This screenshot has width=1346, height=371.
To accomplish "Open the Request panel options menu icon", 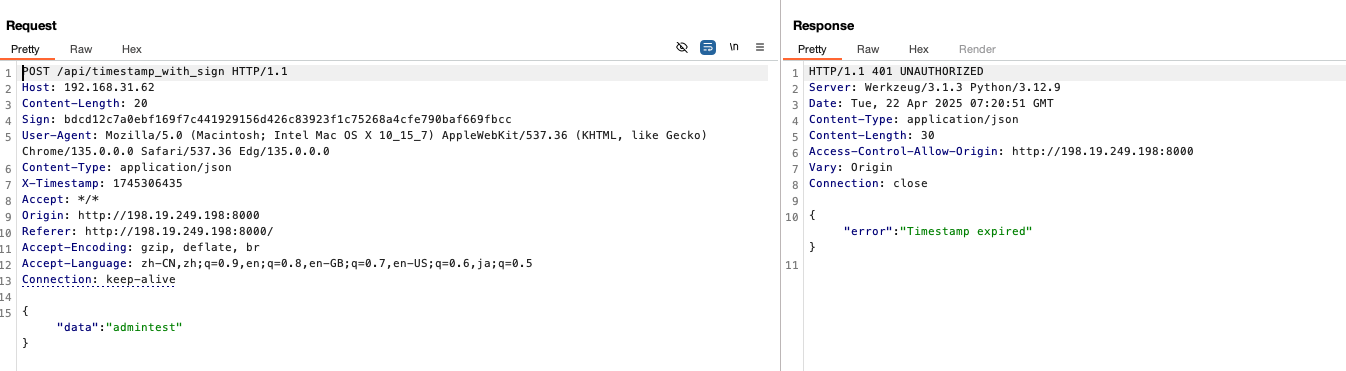I will click(x=760, y=47).
